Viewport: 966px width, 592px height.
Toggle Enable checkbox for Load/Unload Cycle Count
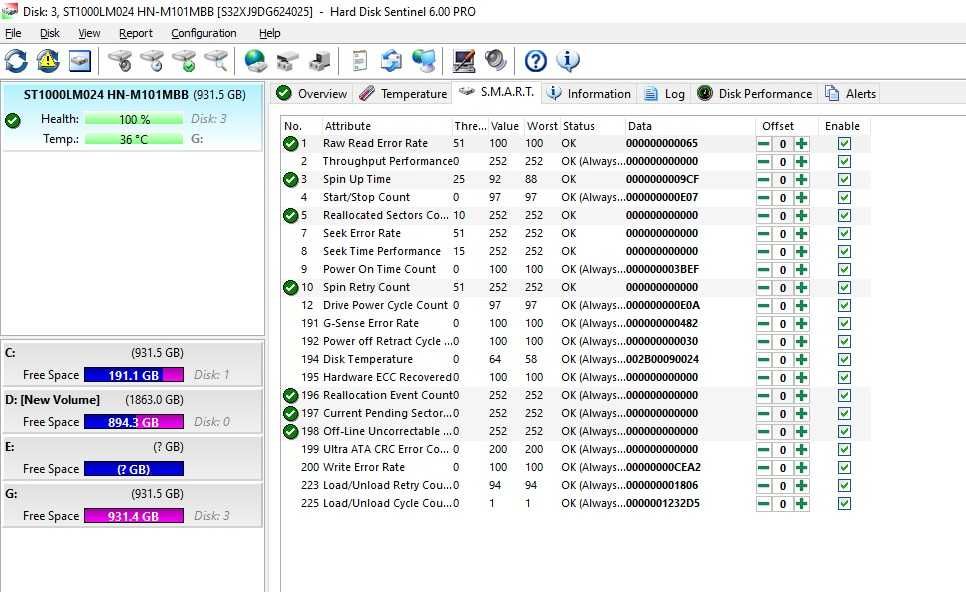click(x=844, y=503)
